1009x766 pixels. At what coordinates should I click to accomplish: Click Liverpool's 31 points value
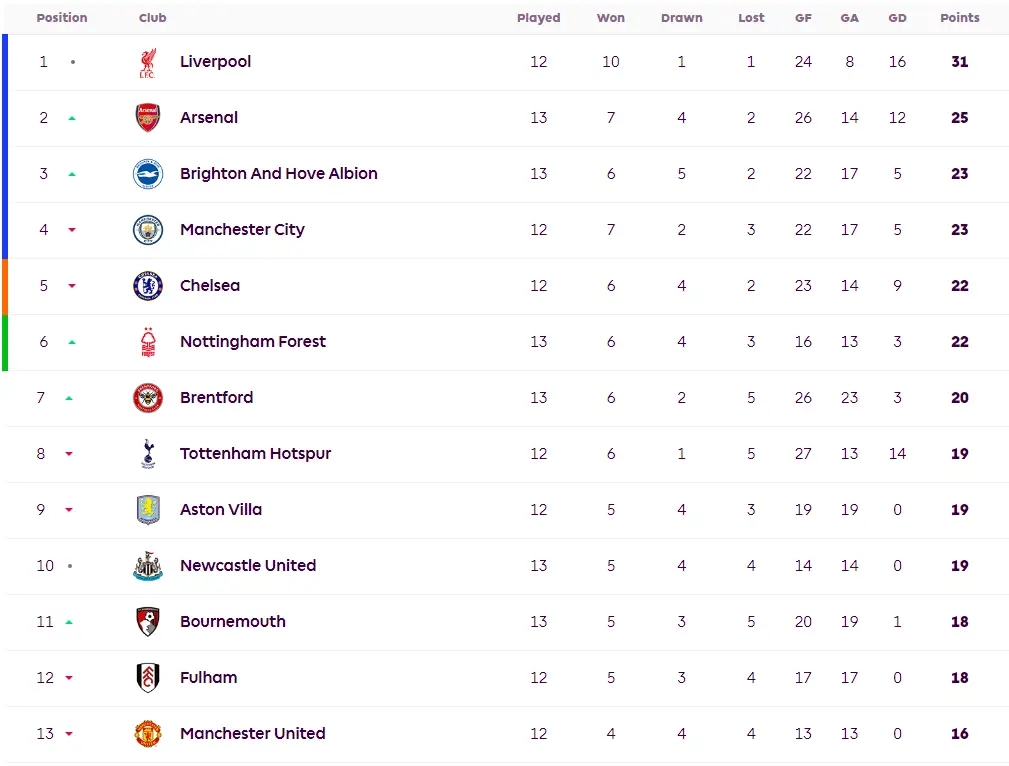pyautogui.click(x=959, y=62)
